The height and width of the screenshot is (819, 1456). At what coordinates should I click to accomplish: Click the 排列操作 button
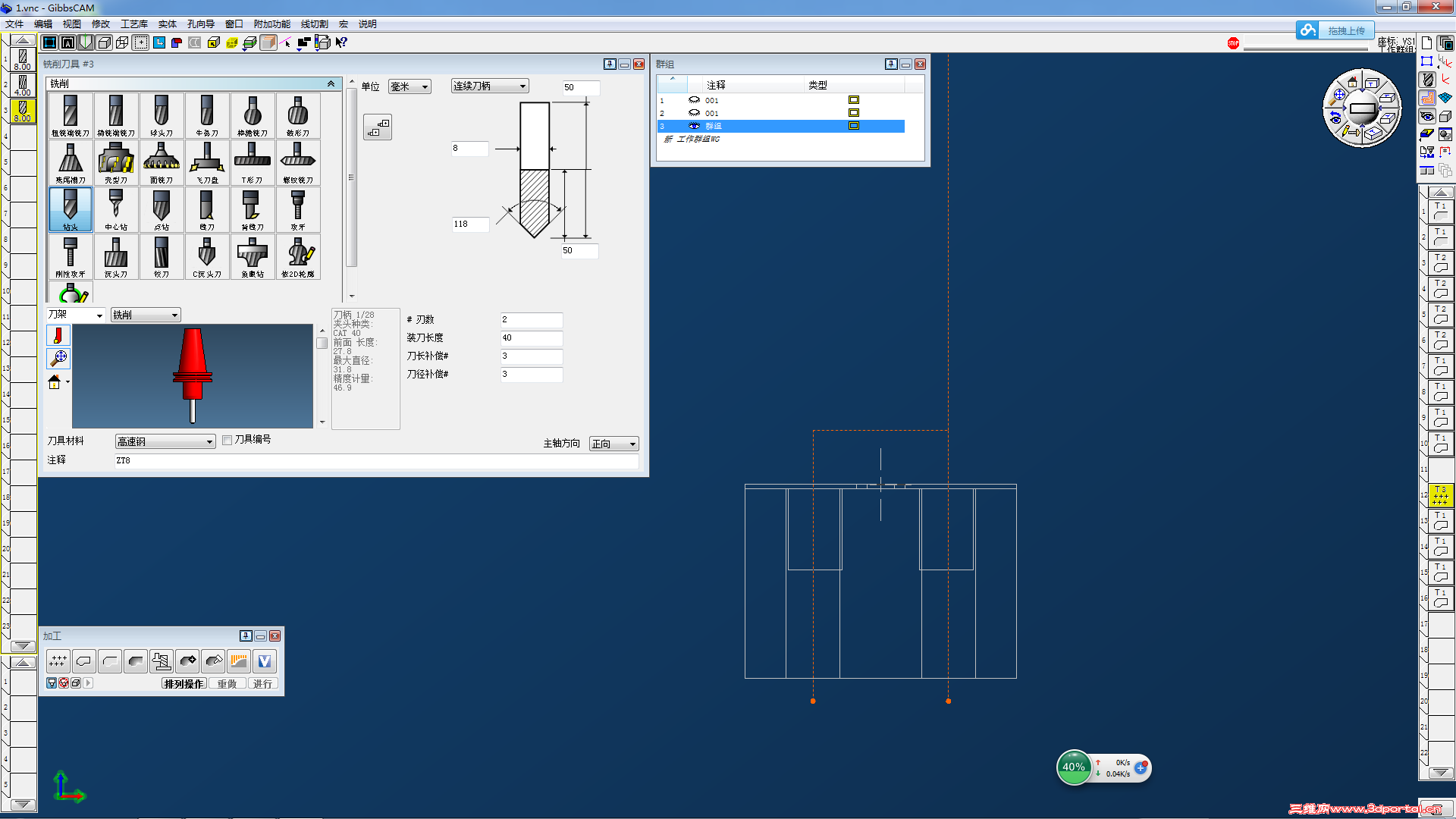[184, 683]
